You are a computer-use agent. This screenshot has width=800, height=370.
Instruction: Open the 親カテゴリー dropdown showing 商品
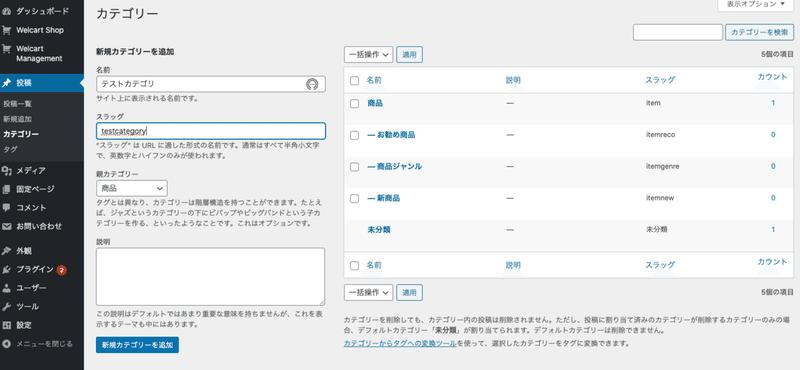pyautogui.click(x=132, y=188)
